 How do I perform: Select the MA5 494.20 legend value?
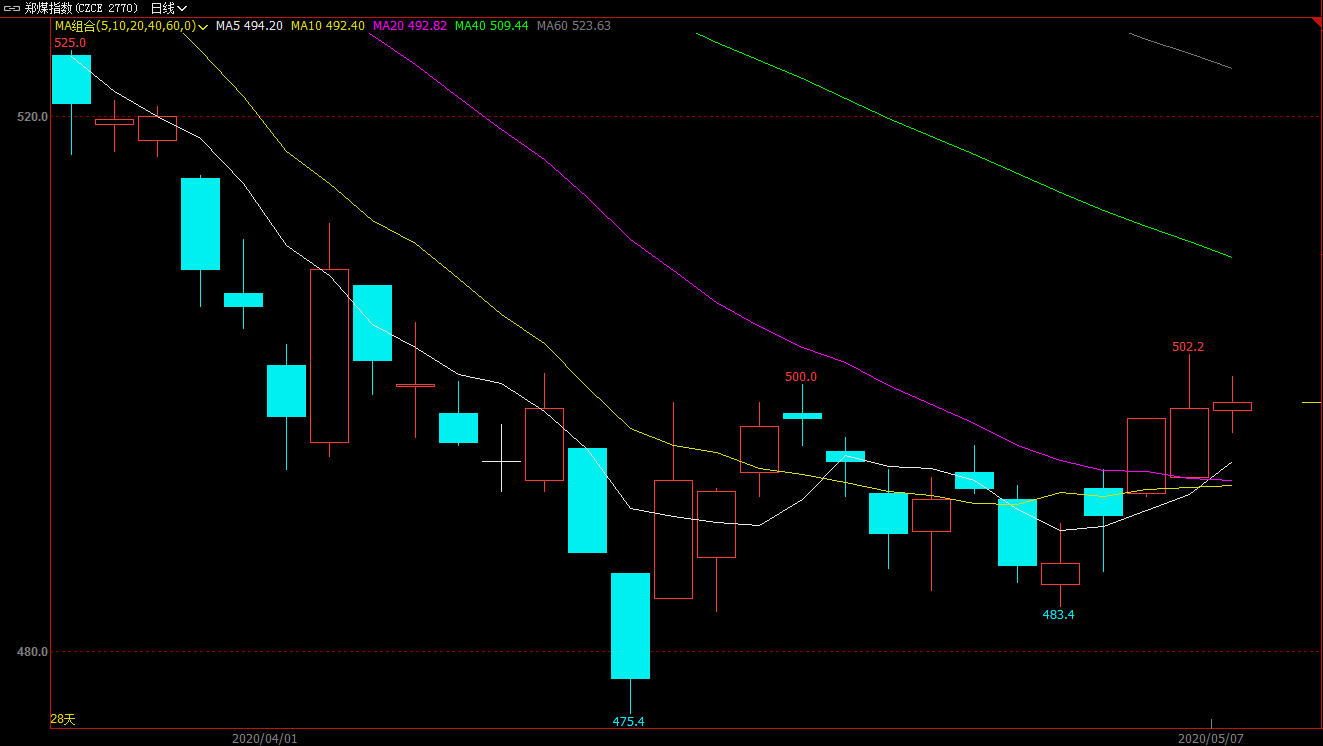pyautogui.click(x=249, y=26)
